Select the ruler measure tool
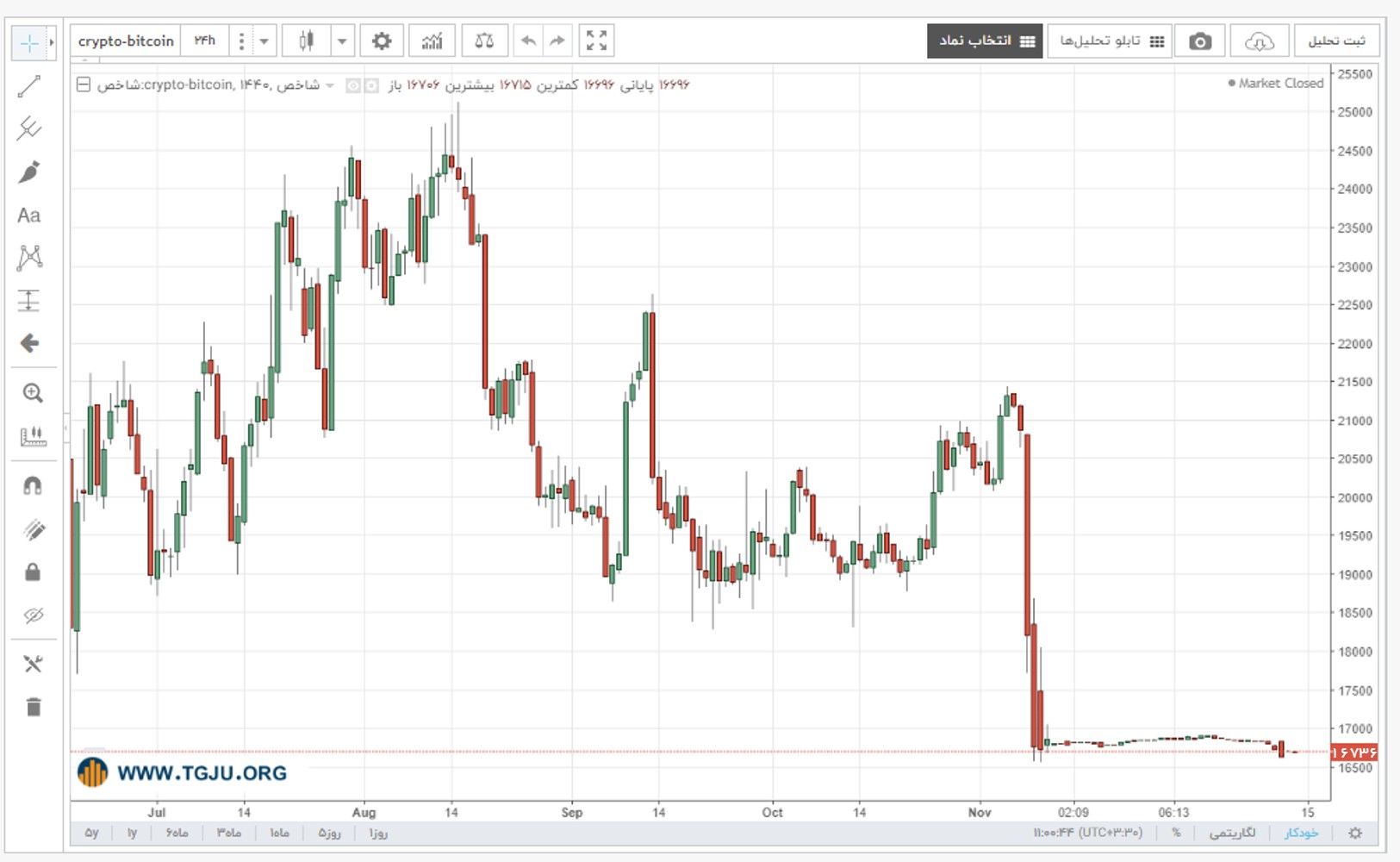 pyautogui.click(x=33, y=436)
